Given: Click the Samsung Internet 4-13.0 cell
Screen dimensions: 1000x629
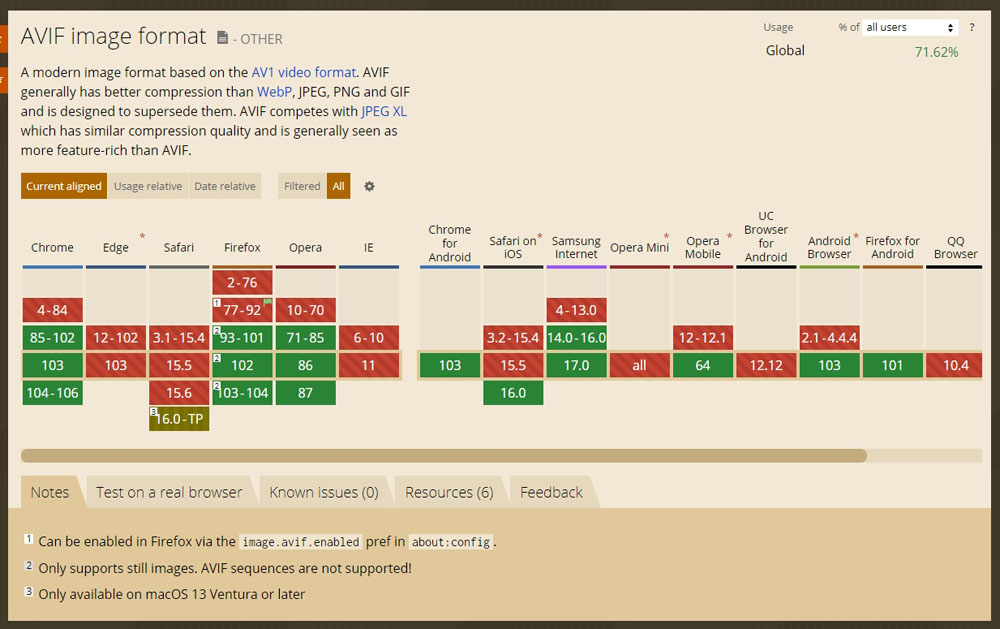Looking at the screenshot, I should coord(576,310).
